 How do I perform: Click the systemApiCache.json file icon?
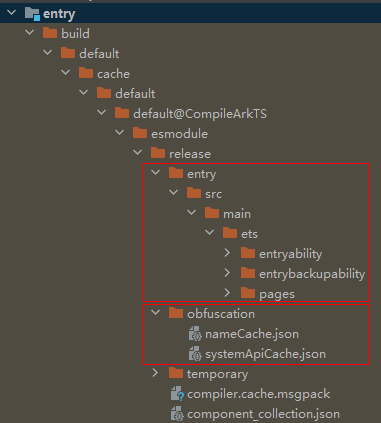[x=195, y=354]
